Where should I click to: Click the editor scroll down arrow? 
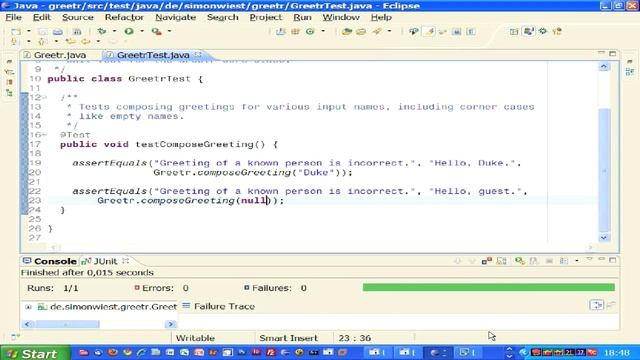coord(604,238)
